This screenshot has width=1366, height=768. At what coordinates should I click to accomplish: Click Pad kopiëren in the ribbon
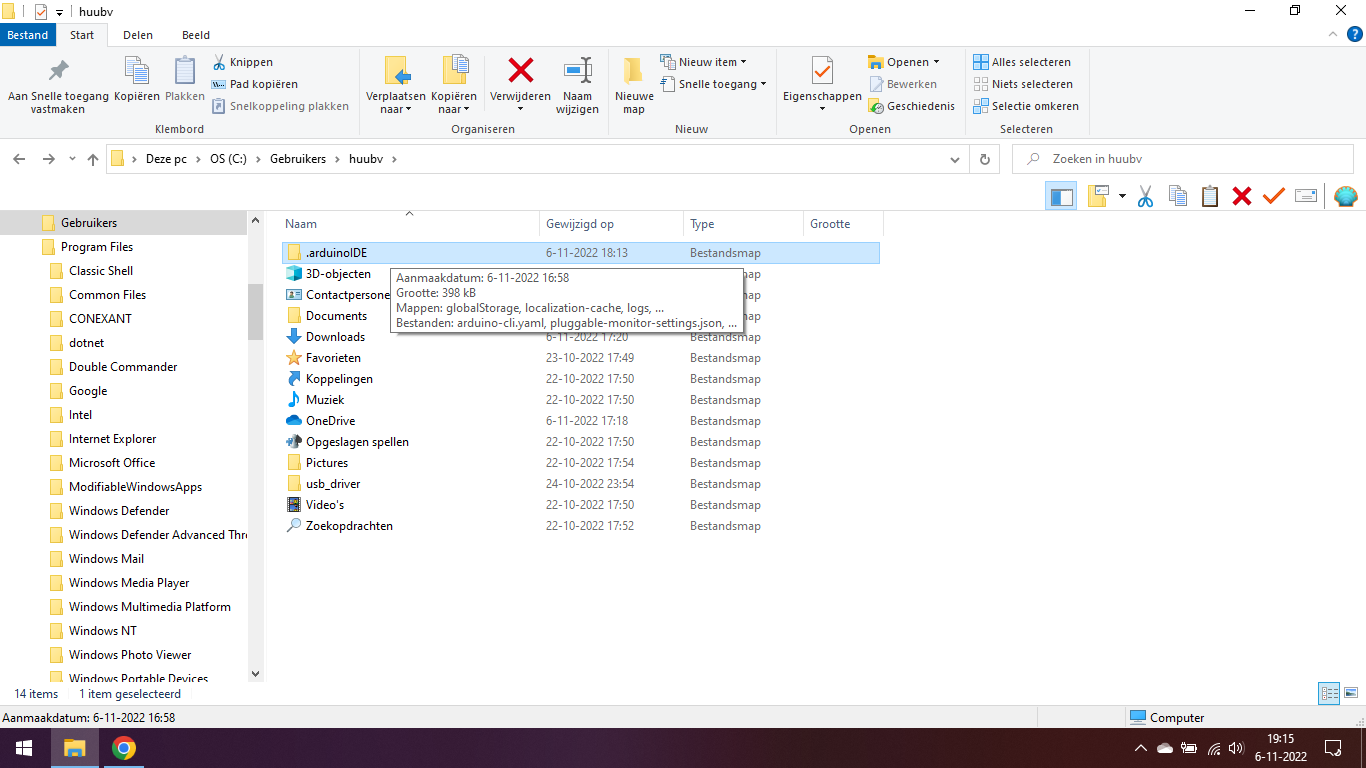tap(255, 84)
